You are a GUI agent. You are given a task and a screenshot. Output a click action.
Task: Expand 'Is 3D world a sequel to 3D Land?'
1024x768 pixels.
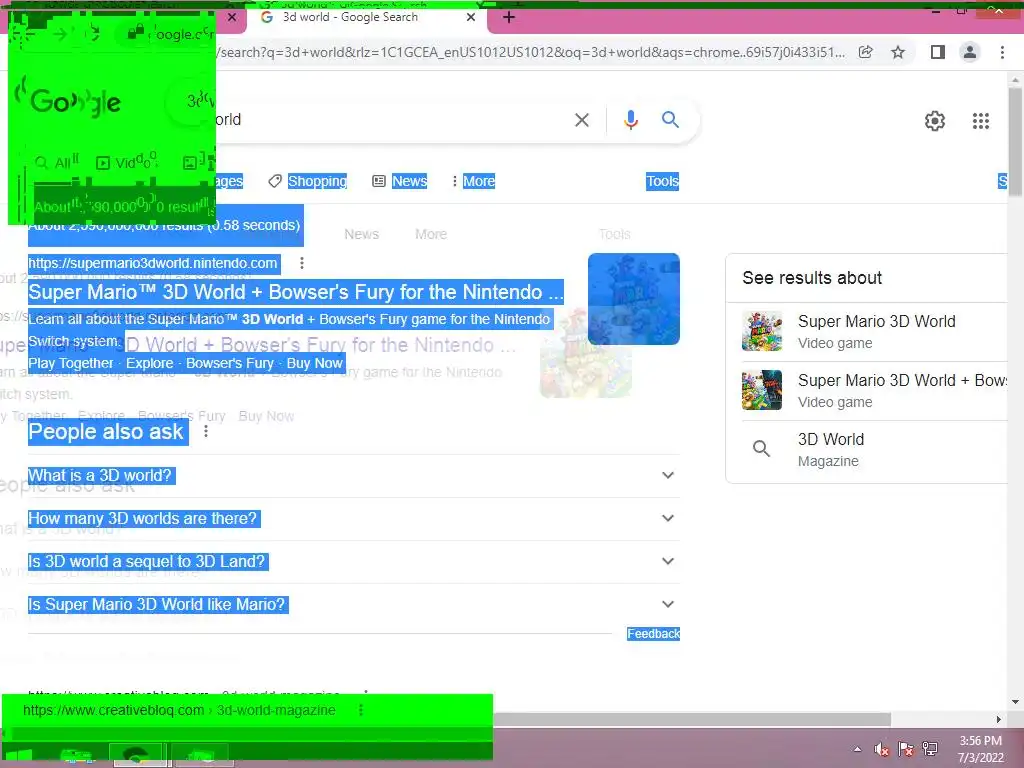tap(353, 562)
